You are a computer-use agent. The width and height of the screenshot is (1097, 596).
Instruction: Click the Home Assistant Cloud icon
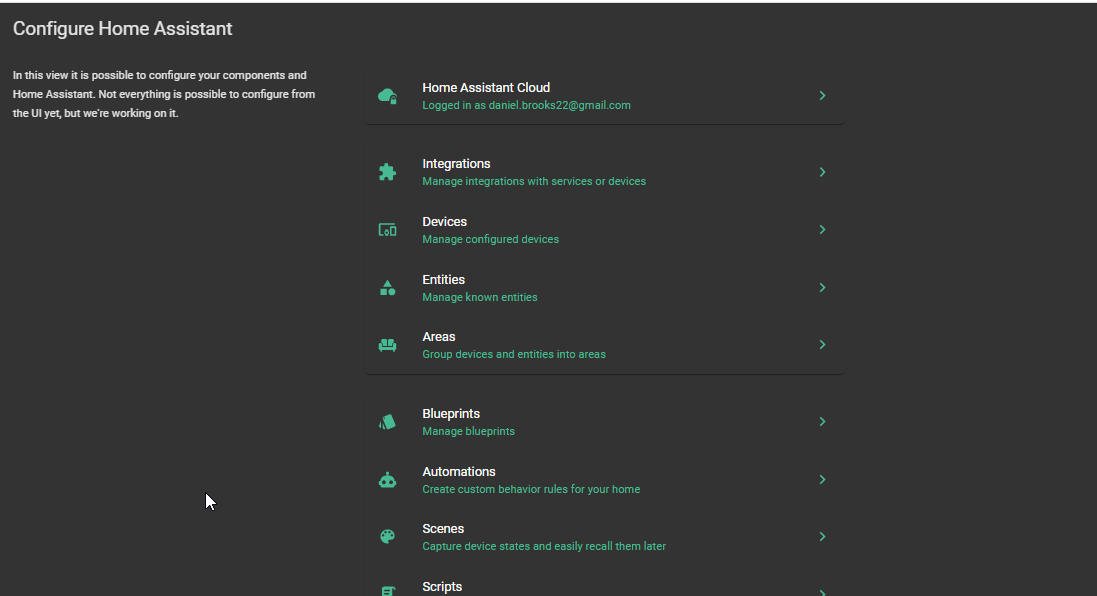pyautogui.click(x=388, y=96)
